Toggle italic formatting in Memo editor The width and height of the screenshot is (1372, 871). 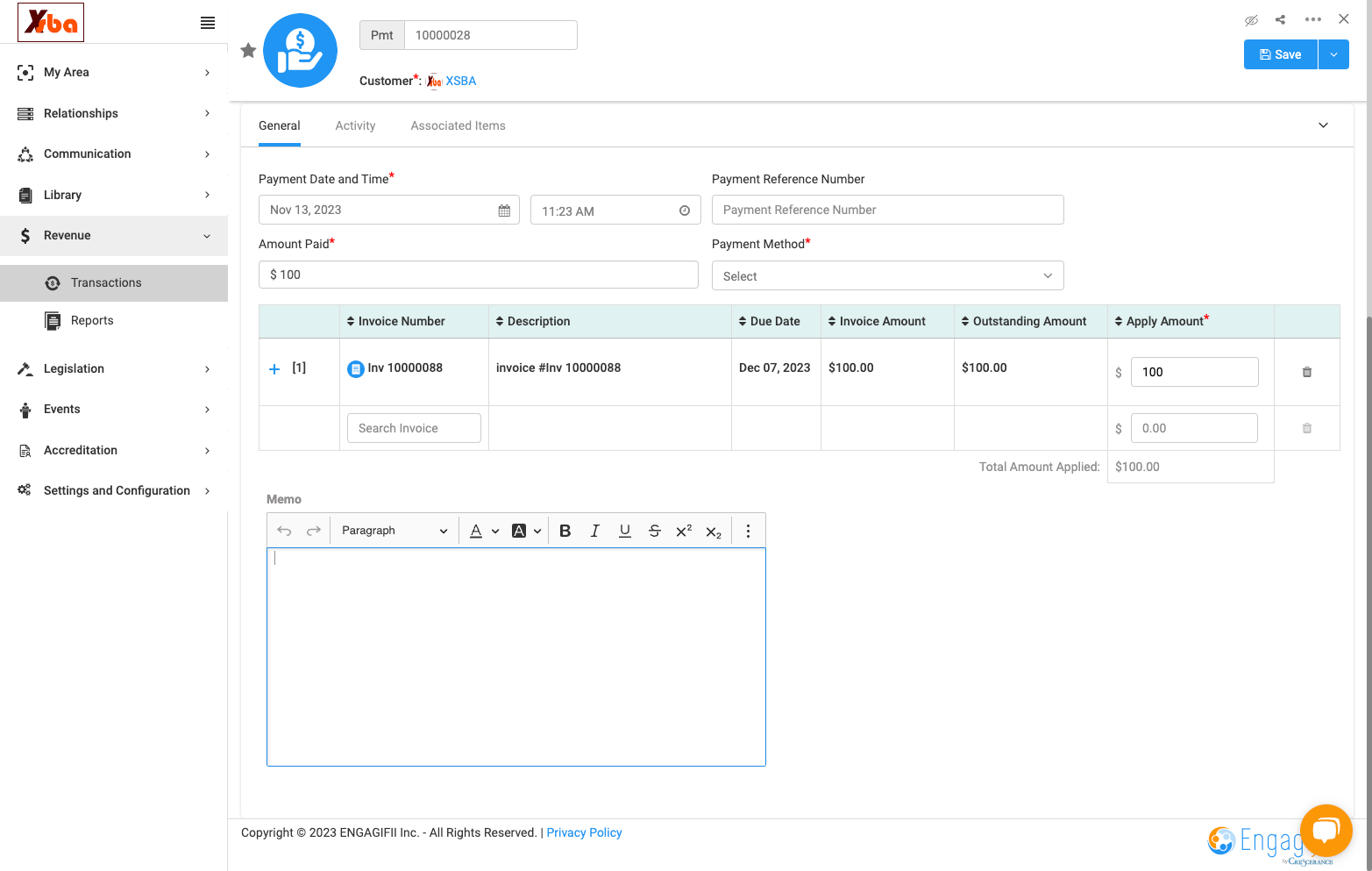(595, 531)
